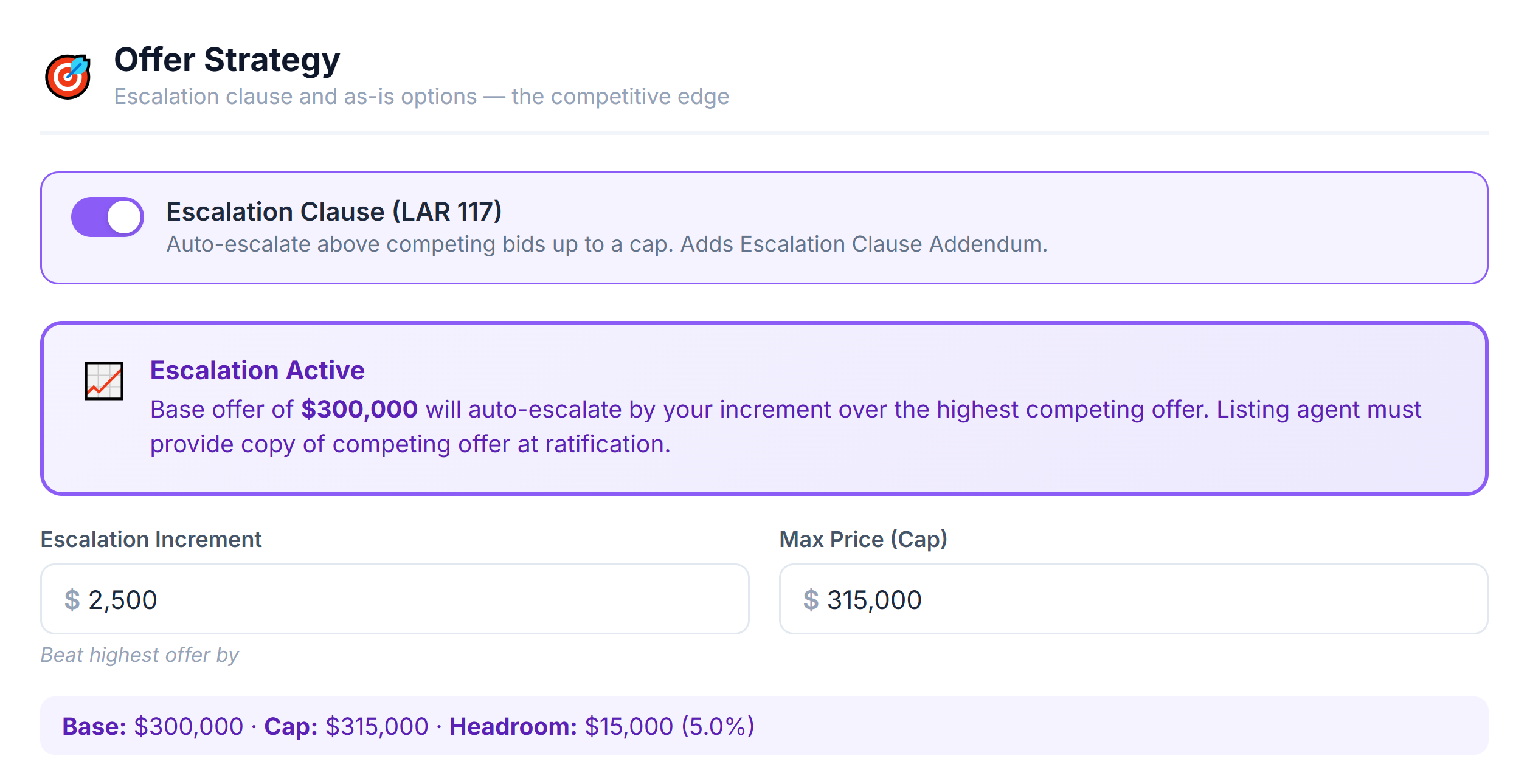Click the Escalation Increment label
This screenshot has height=784, width=1527.
[x=151, y=538]
